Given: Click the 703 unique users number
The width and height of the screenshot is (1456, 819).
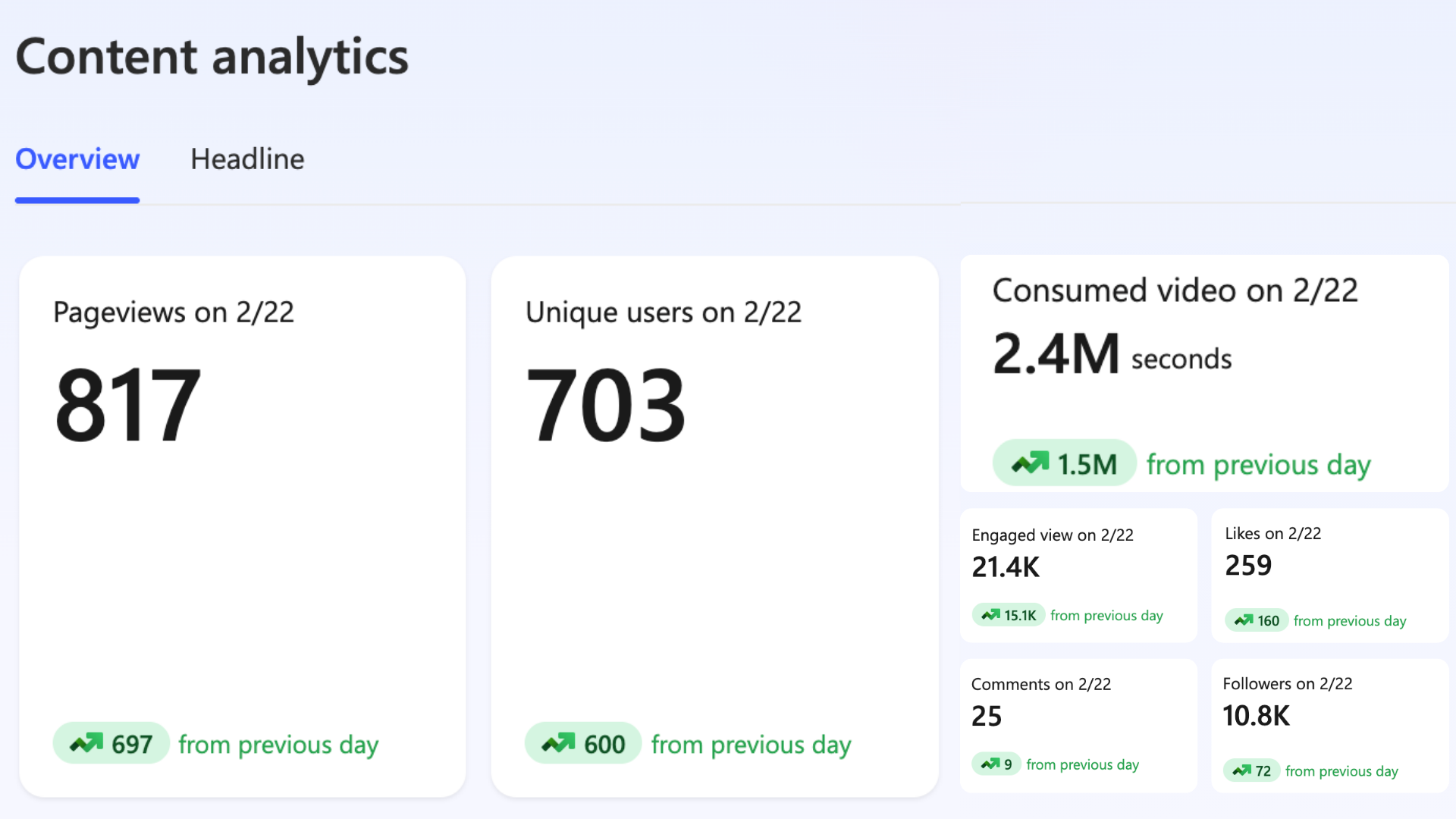Looking at the screenshot, I should click(605, 404).
